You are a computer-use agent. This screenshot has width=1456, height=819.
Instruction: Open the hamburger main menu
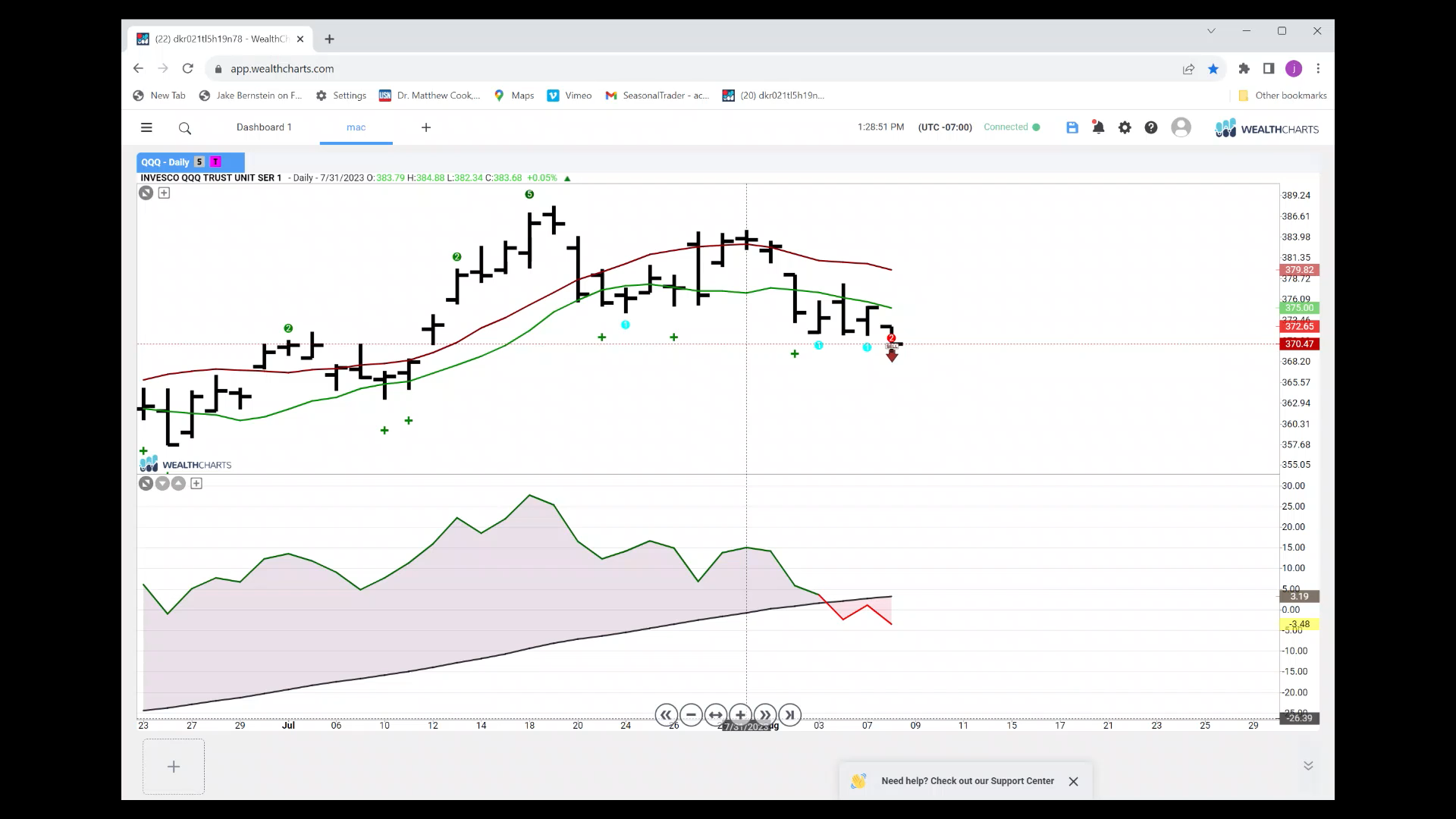click(x=146, y=127)
